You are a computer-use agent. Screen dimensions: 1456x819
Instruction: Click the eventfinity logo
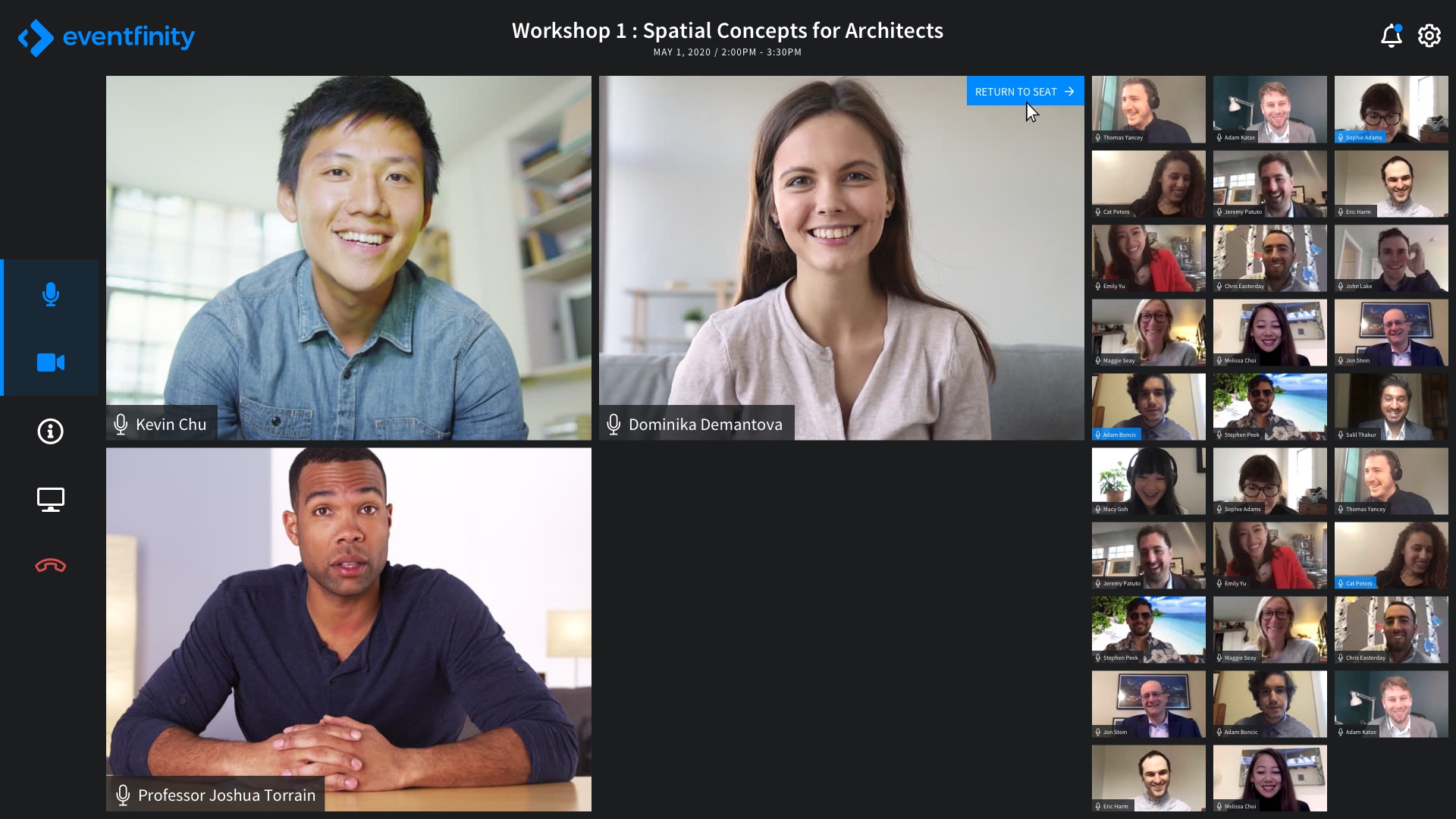pyautogui.click(x=106, y=36)
